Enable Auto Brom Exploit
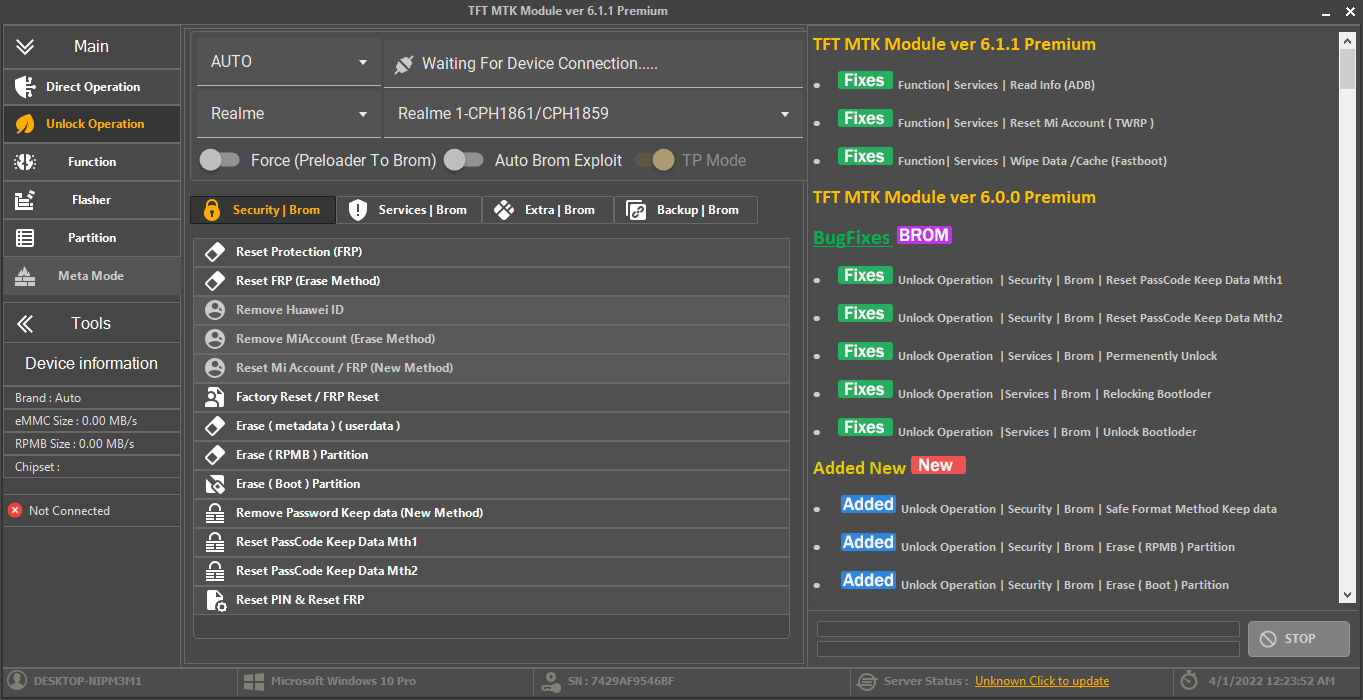Screen dimensions: 1363x700 (463, 159)
